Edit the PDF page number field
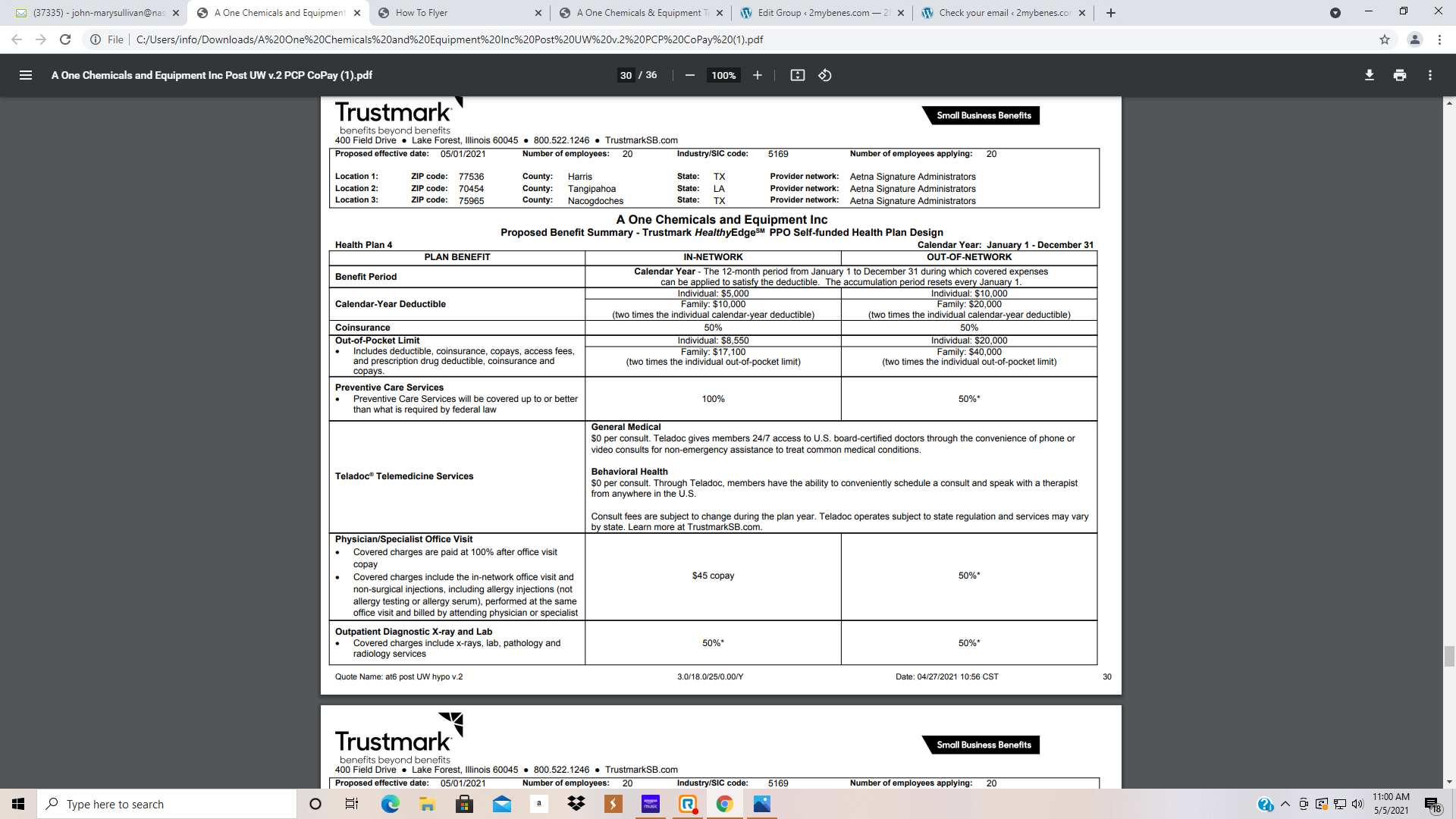1456x819 pixels. 626,75
